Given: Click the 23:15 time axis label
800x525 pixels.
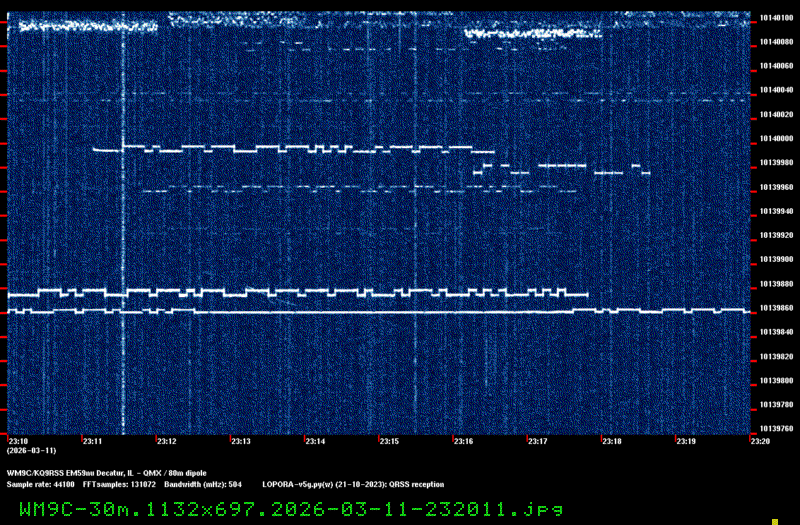Looking at the screenshot, I should click(389, 441).
